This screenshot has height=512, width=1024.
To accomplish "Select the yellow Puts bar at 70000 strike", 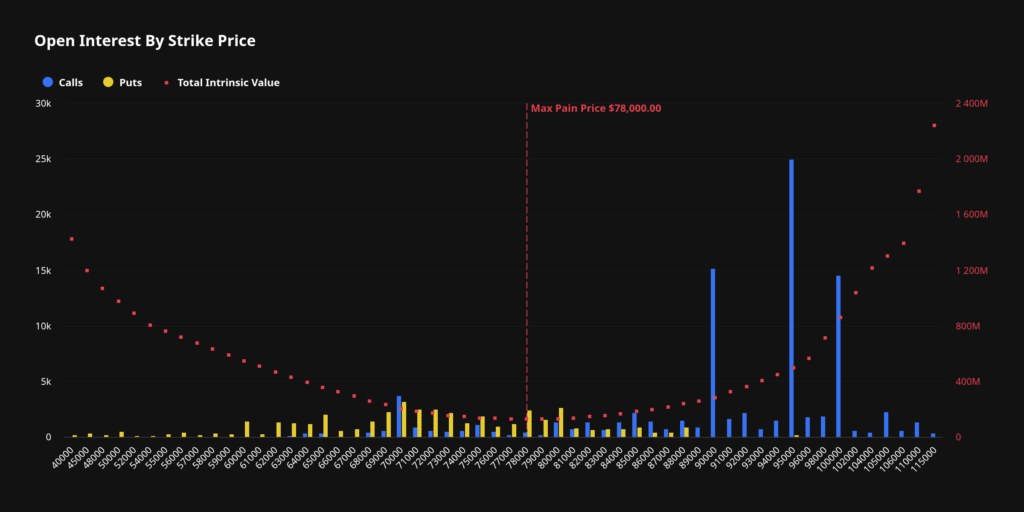I will coord(404,419).
